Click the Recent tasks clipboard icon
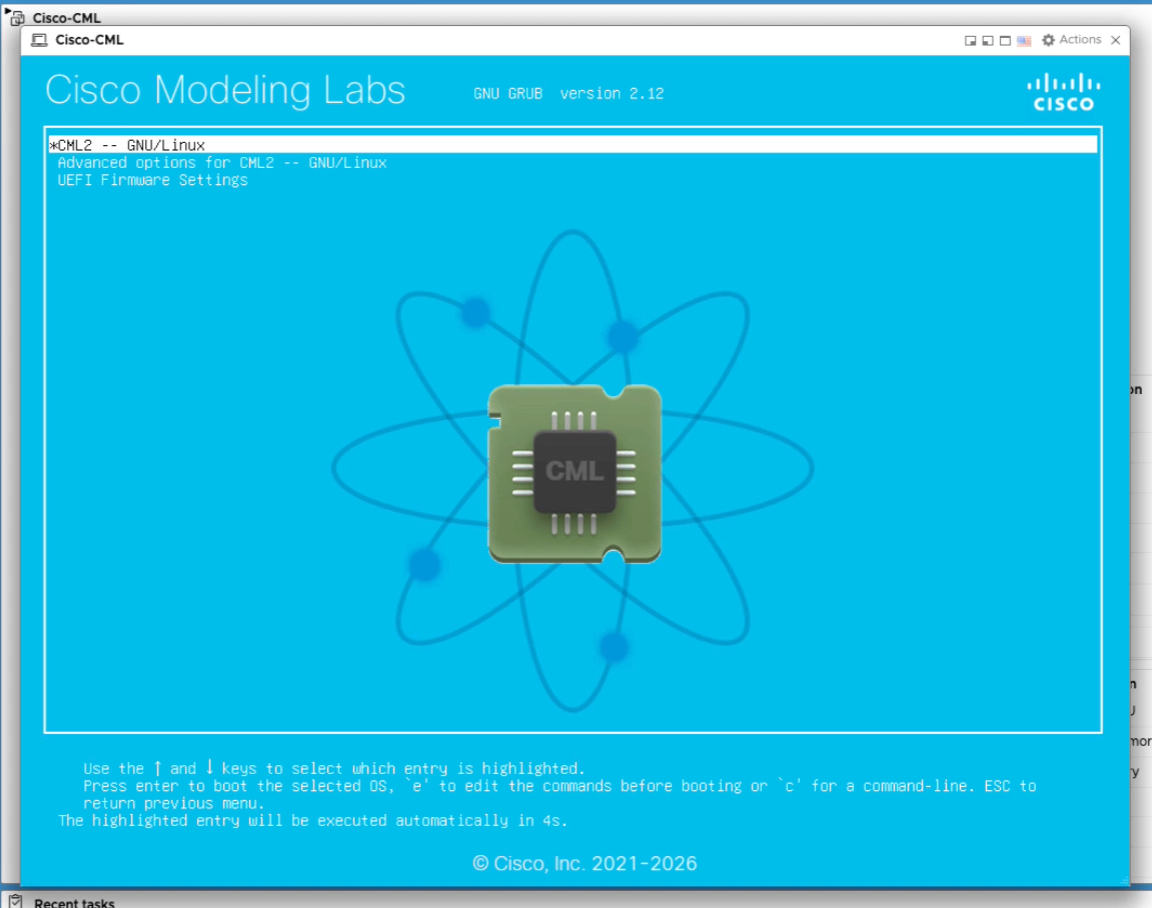The image size is (1152, 908). point(15,901)
